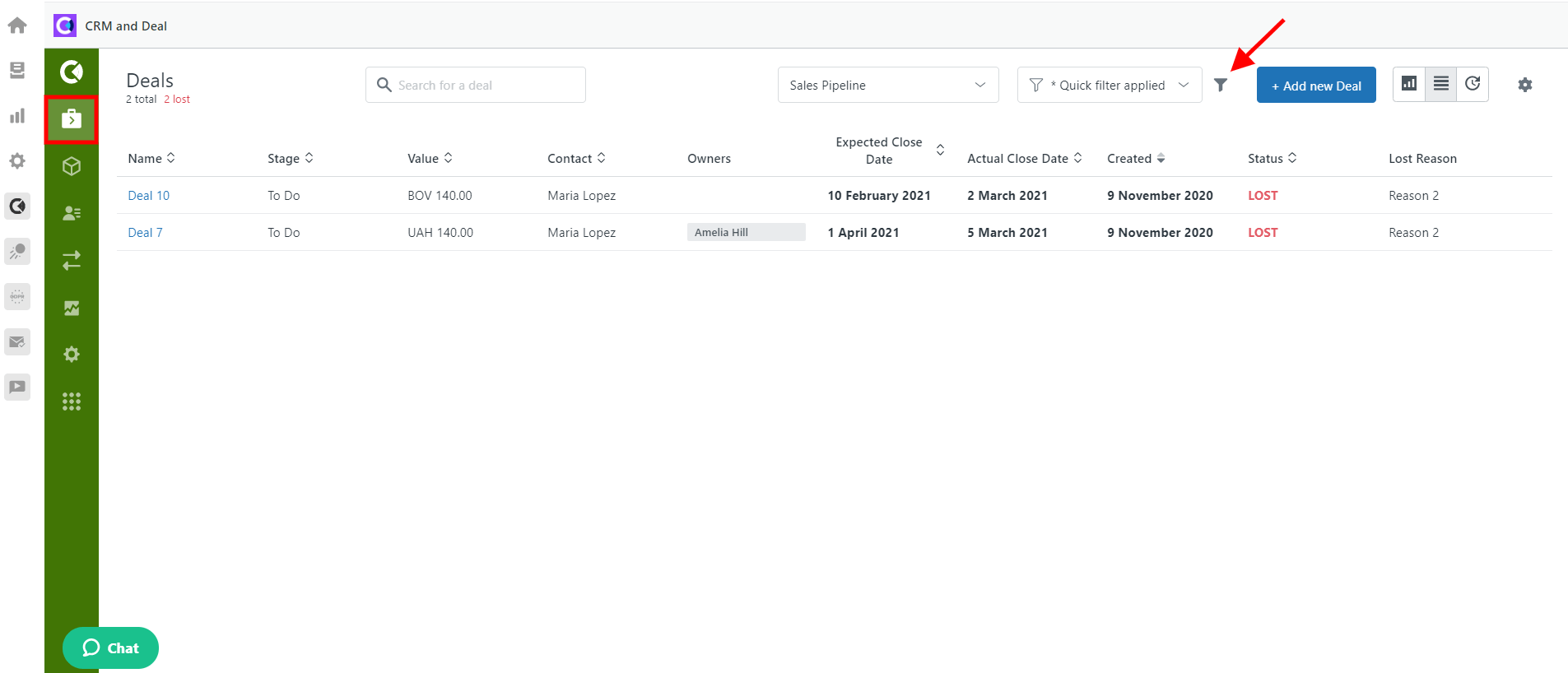Screen dimensions: 1568x673
Task: Click the UAH 140.00 value cell
Action: [x=440, y=232]
